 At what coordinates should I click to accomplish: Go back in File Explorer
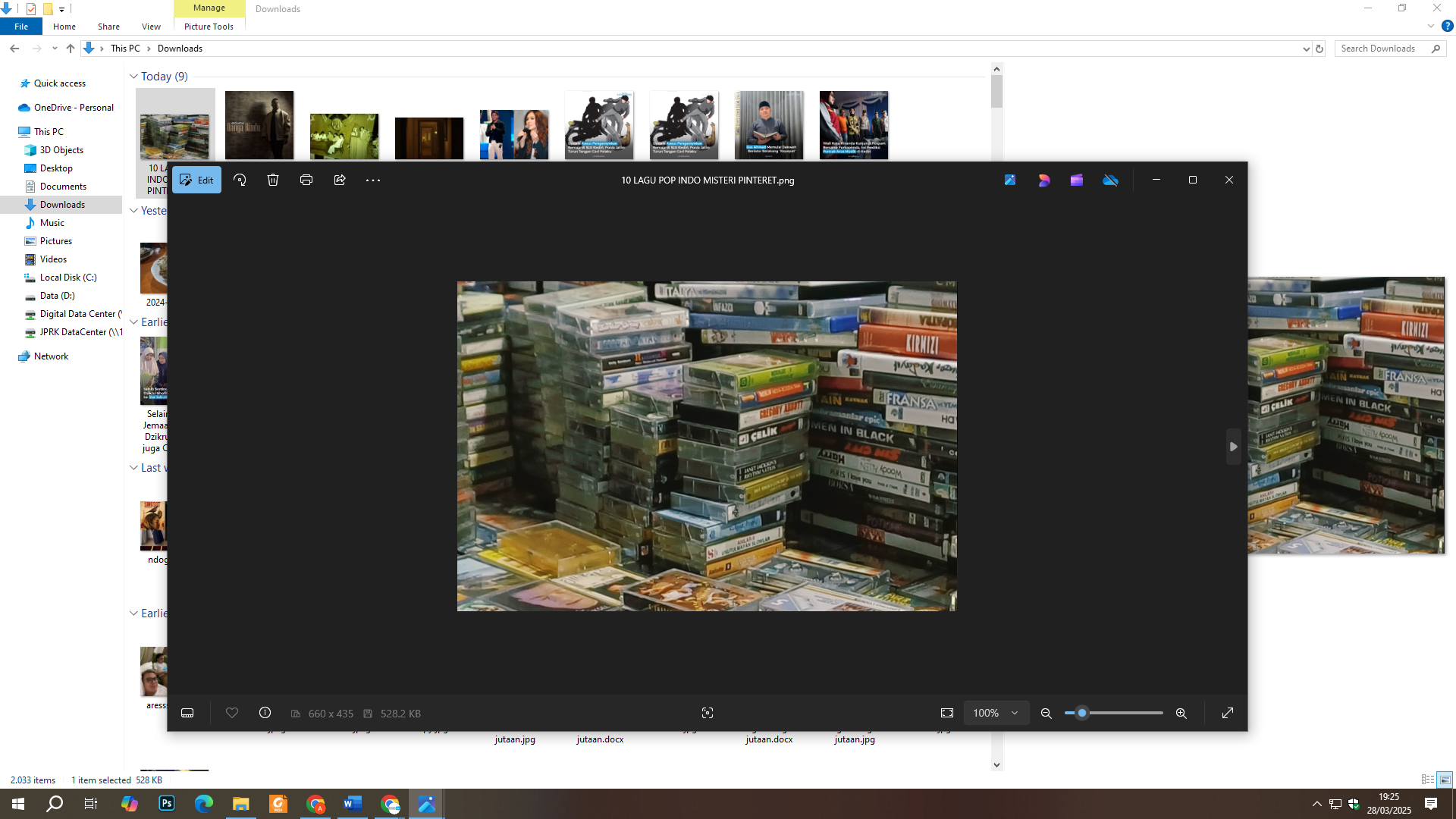[14, 49]
